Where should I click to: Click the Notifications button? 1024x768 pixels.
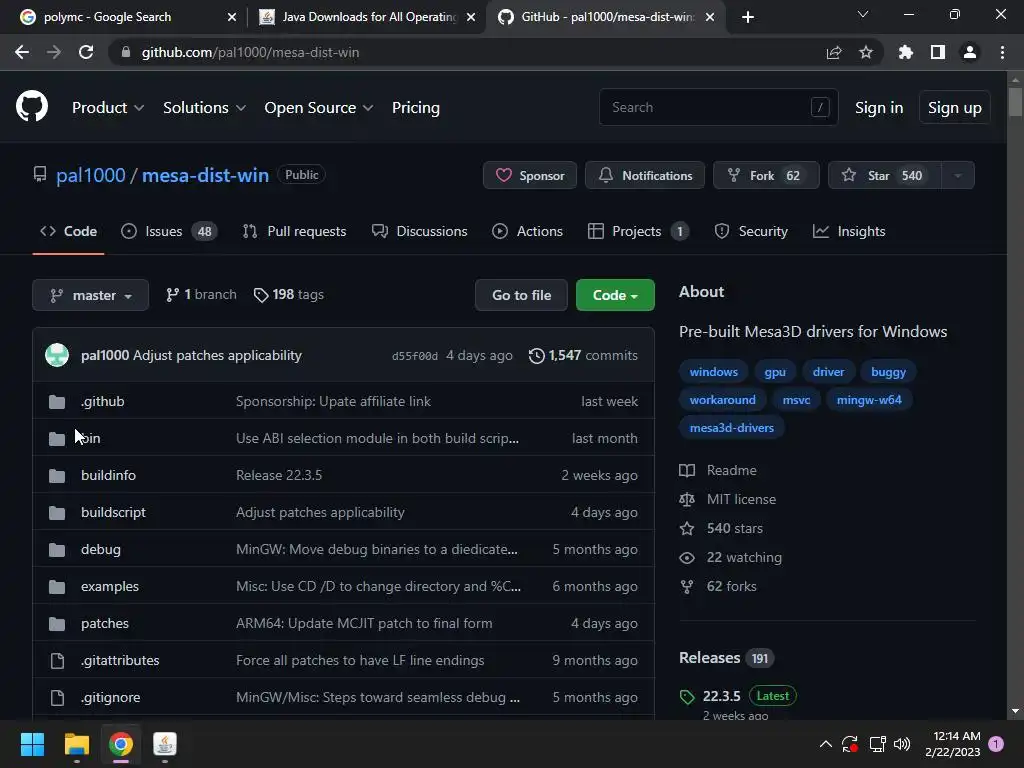(x=645, y=176)
